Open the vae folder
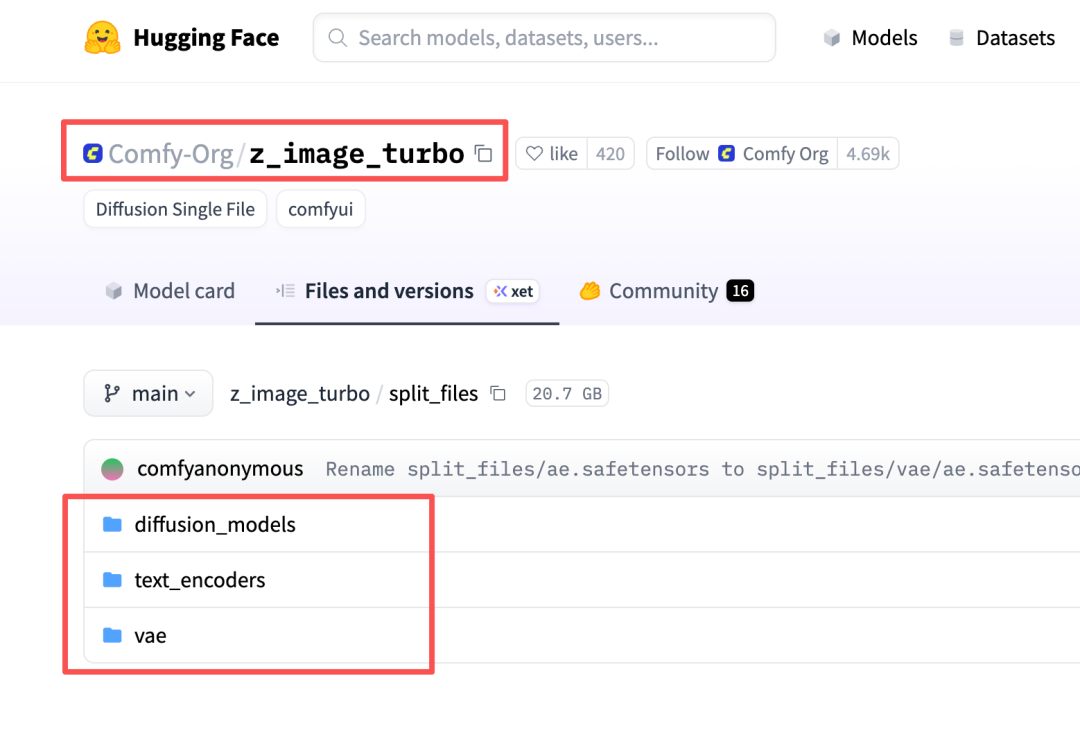Image resolution: width=1080 pixels, height=735 pixels. coord(150,635)
